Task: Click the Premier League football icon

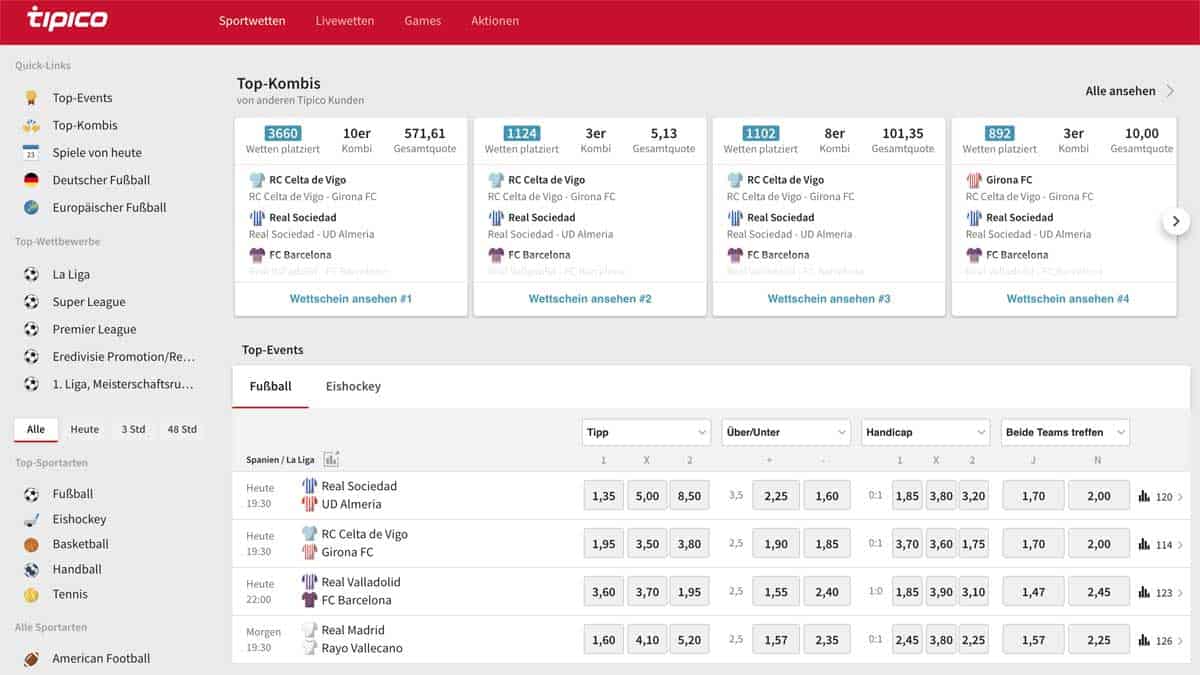Action: click(31, 329)
